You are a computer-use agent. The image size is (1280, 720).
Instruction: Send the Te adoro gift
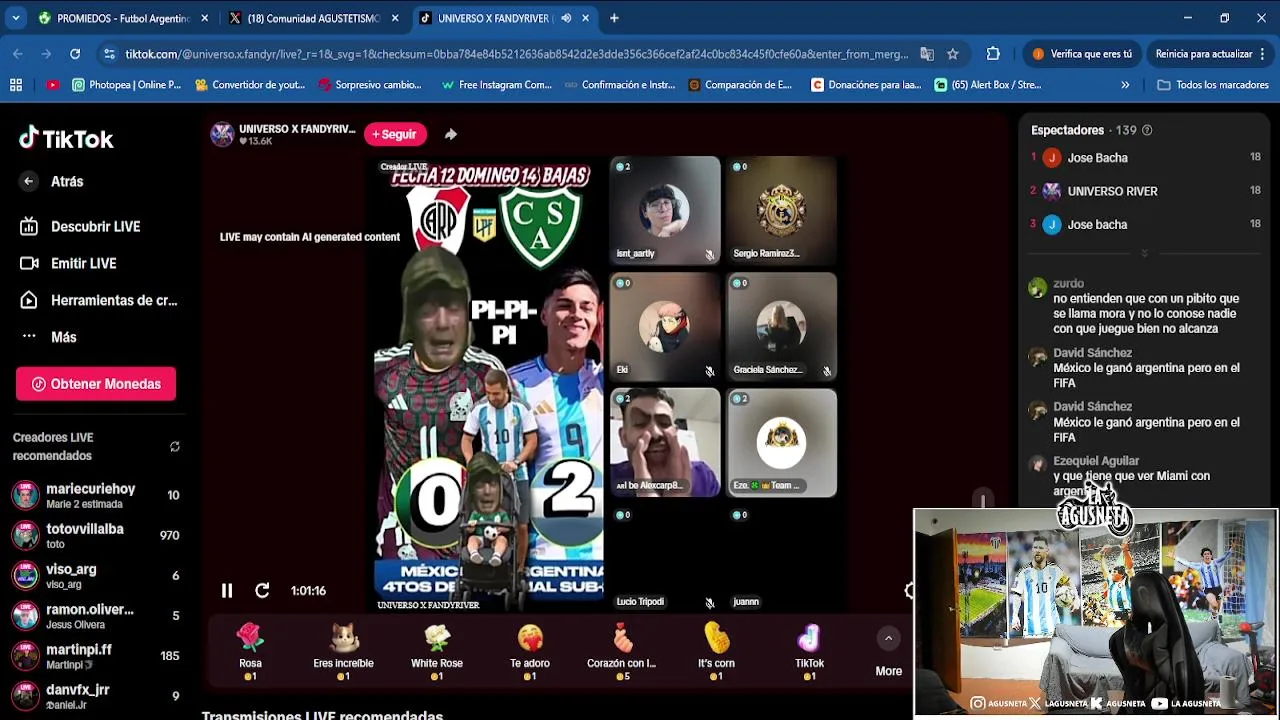530,651
